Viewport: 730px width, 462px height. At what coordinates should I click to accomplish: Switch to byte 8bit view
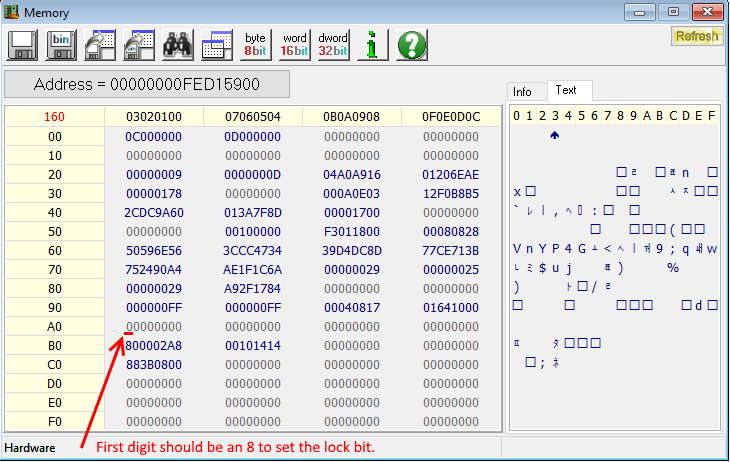(x=256, y=44)
